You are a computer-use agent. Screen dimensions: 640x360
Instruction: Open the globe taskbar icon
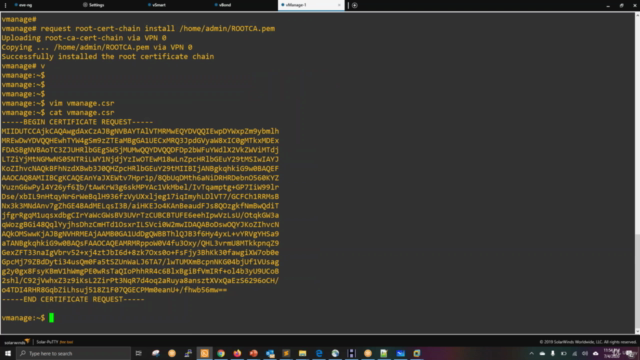coord(335,353)
